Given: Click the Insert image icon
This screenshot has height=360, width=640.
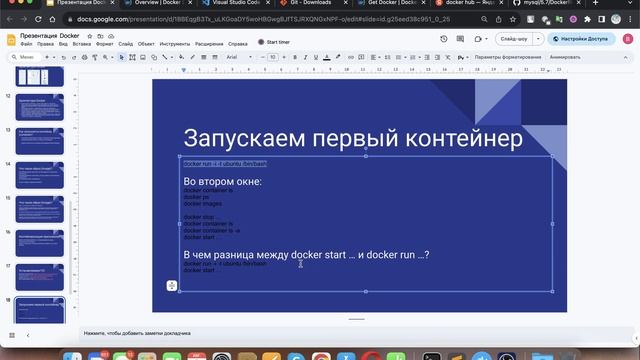Looking at the screenshot, I should tap(143, 58).
